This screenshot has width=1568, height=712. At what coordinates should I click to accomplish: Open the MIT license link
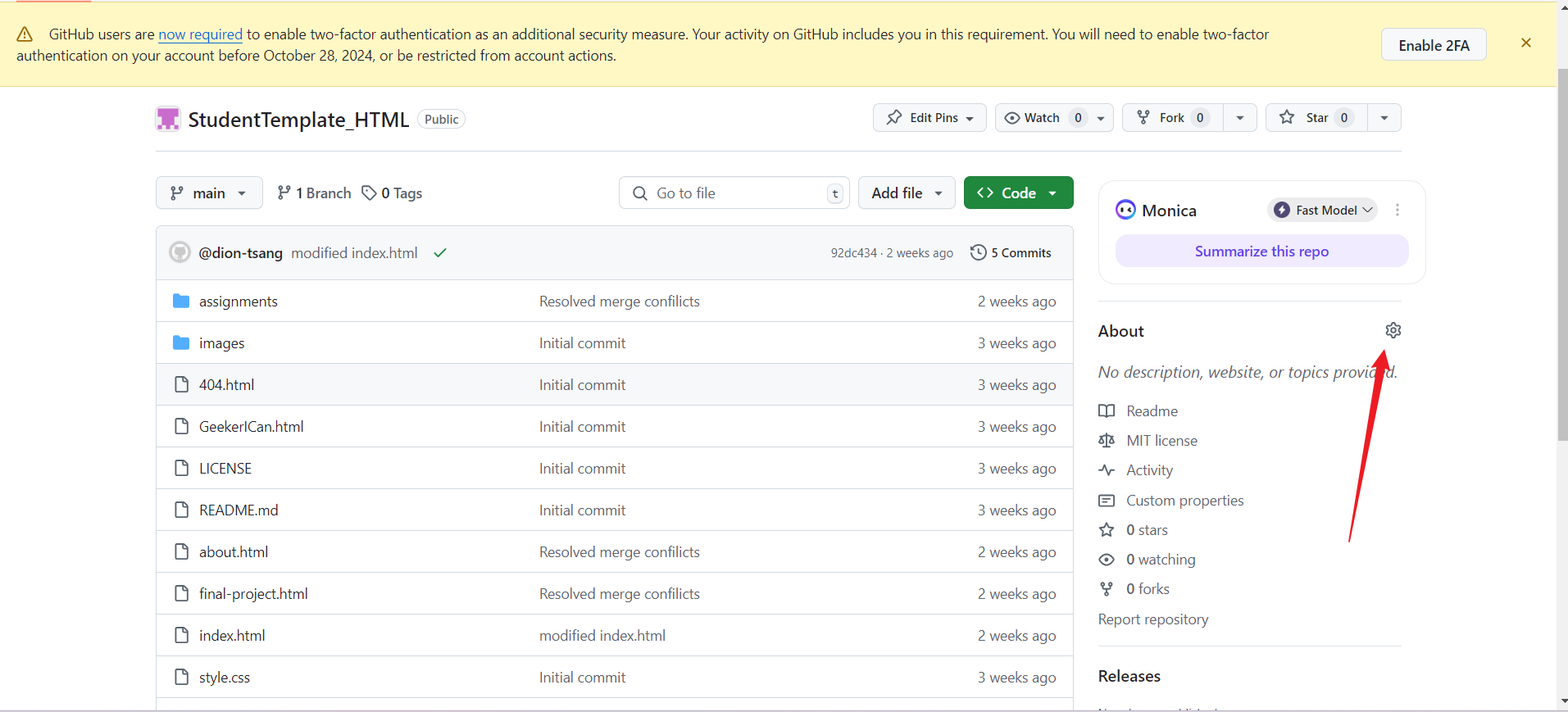1161,441
